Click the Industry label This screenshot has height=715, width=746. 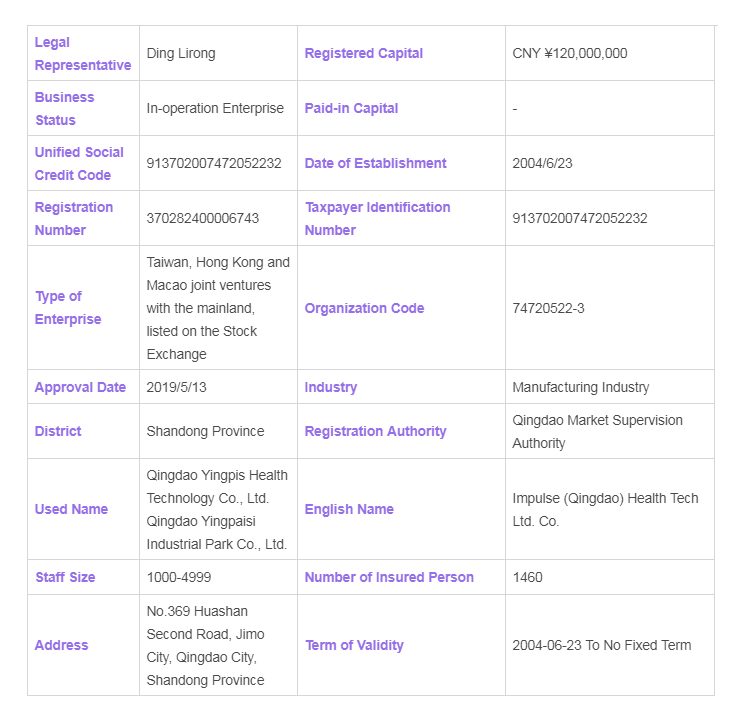click(x=331, y=387)
